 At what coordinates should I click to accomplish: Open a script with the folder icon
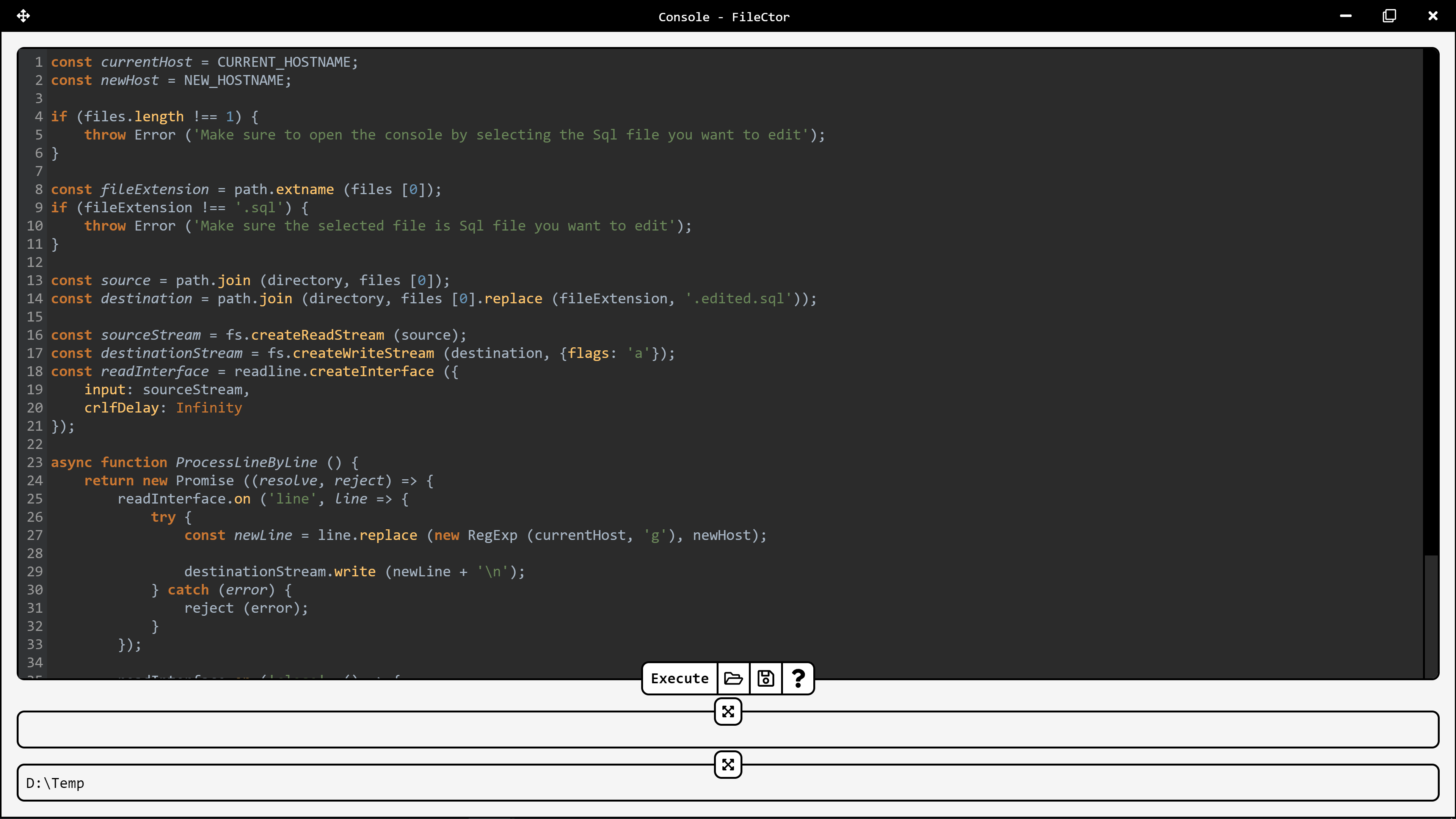click(x=733, y=678)
